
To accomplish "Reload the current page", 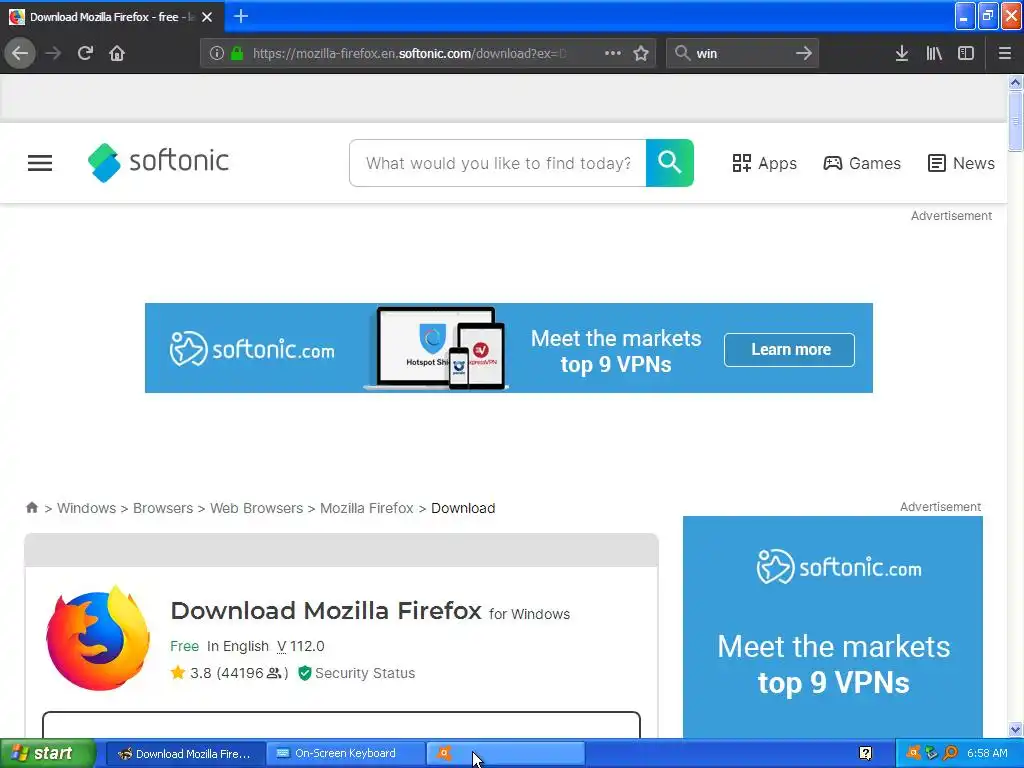I will pyautogui.click(x=85, y=53).
